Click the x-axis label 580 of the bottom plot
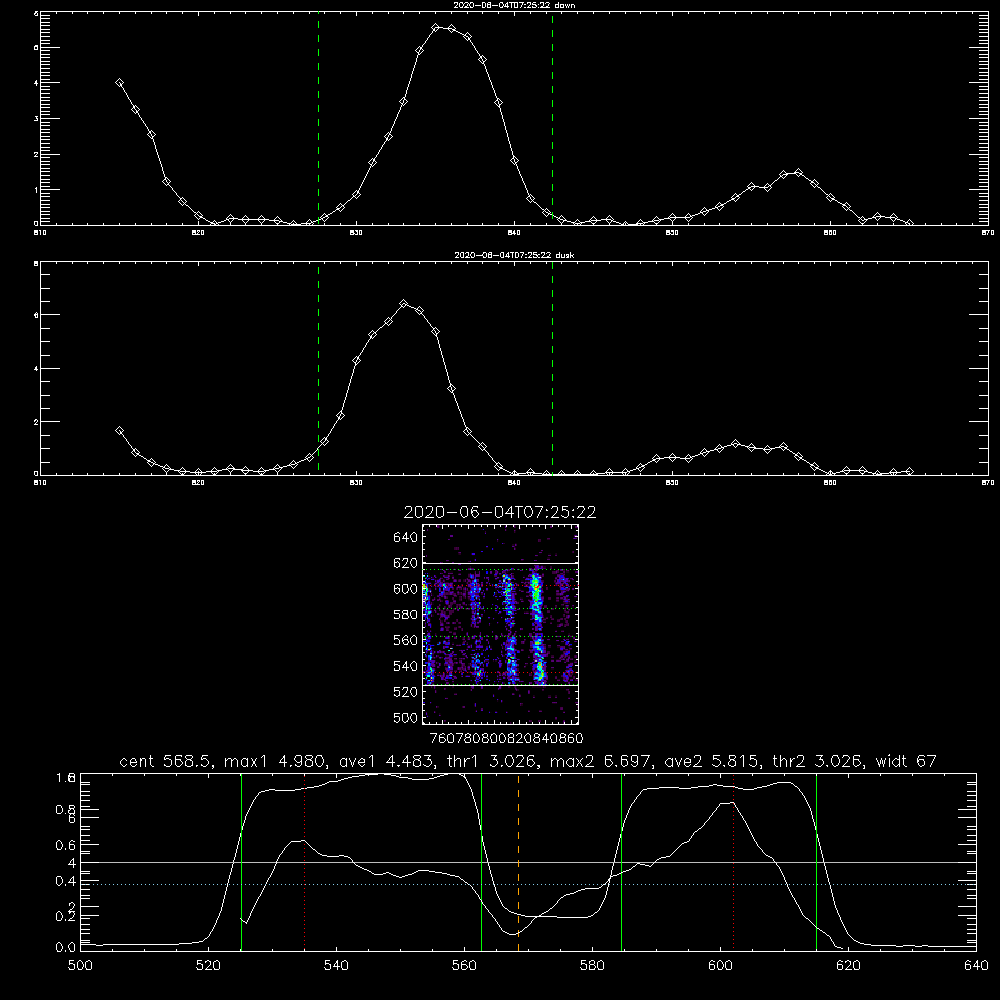The height and width of the screenshot is (1000, 1000). [x=592, y=966]
